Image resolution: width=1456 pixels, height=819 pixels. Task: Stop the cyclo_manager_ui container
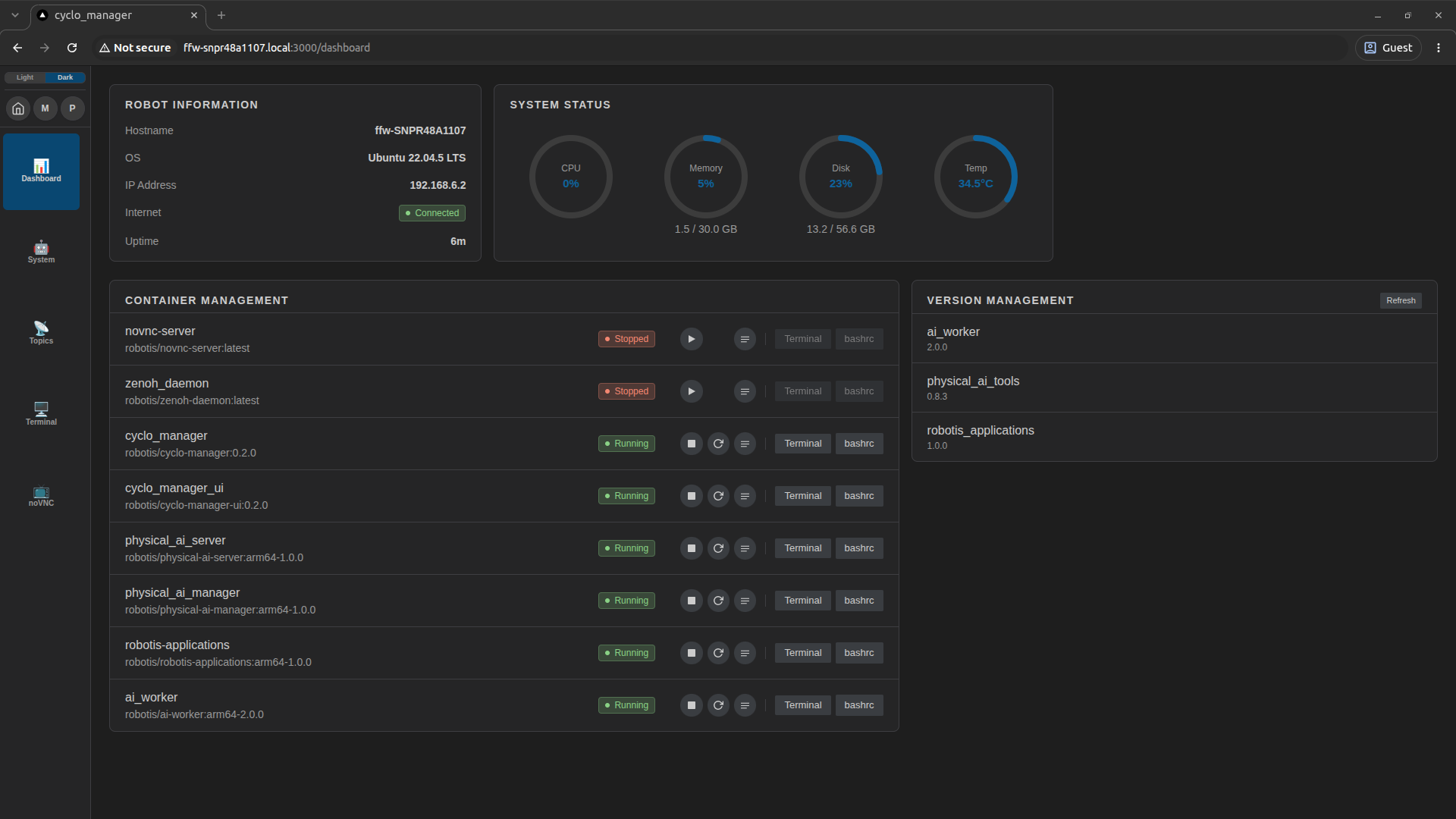tap(691, 496)
